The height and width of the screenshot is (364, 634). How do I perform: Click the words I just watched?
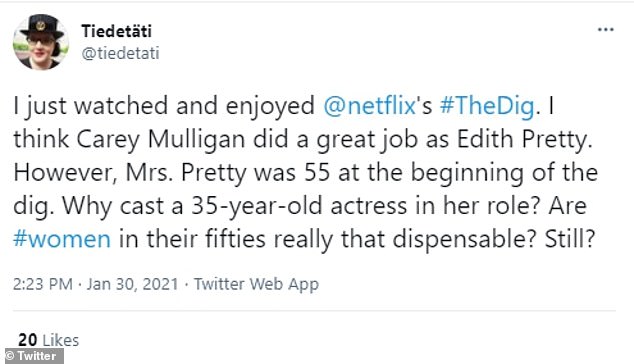[91, 106]
